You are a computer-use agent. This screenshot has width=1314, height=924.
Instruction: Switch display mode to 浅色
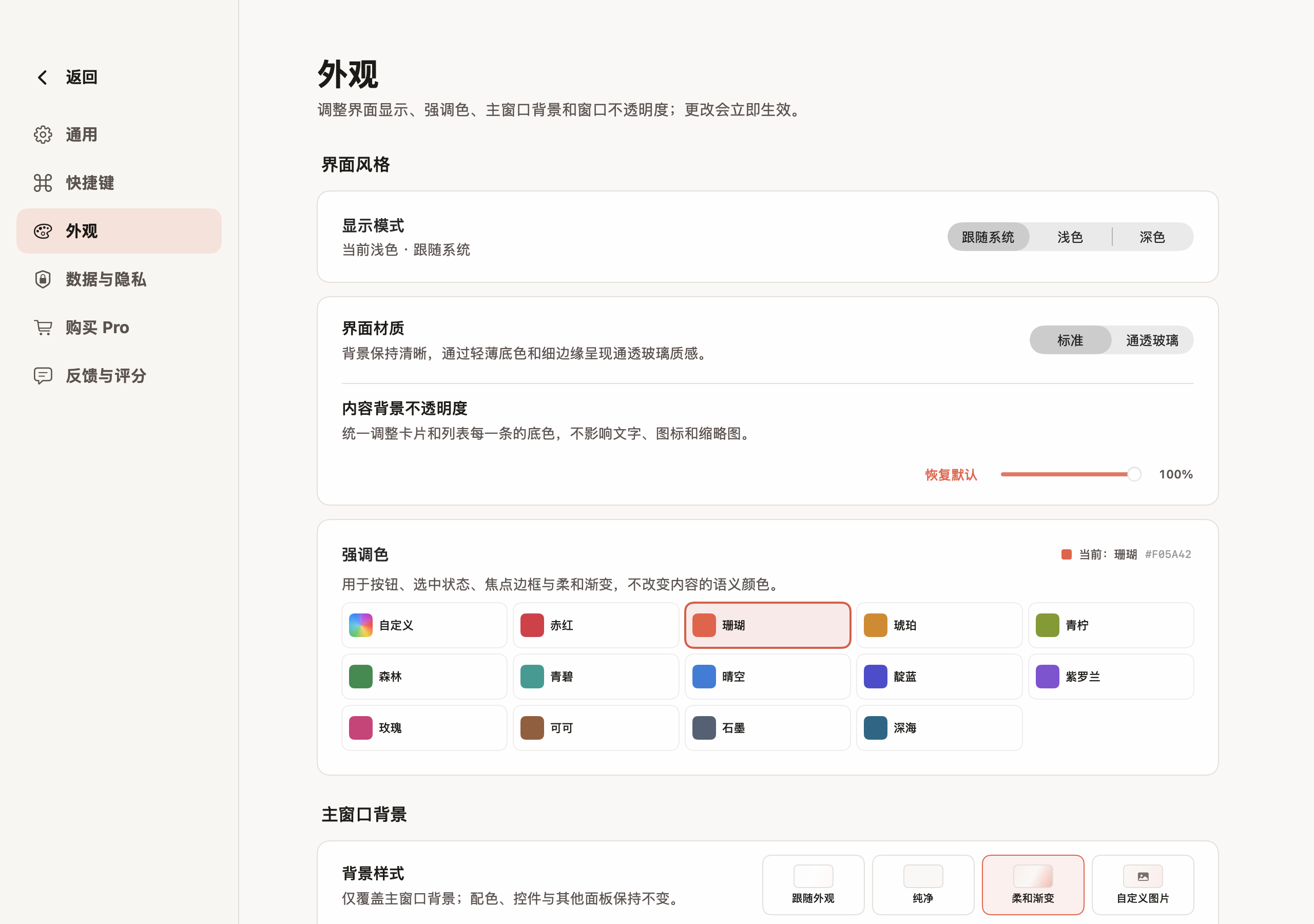click(x=1070, y=237)
